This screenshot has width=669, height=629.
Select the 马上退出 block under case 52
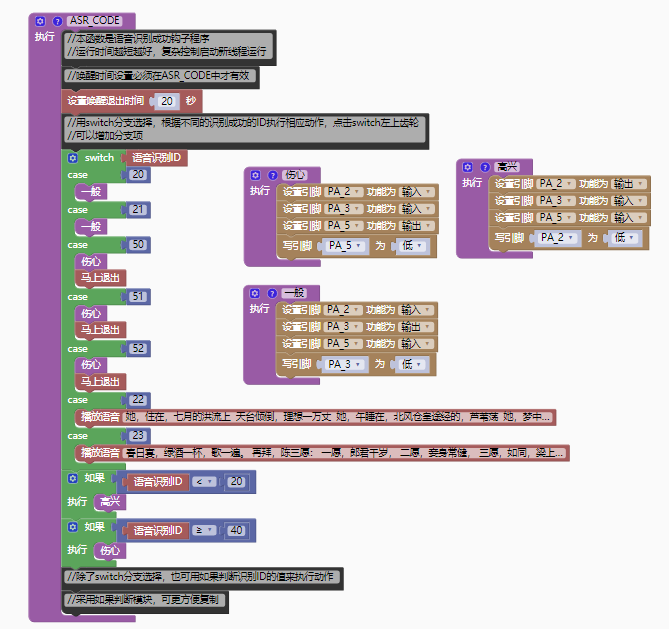(x=100, y=382)
